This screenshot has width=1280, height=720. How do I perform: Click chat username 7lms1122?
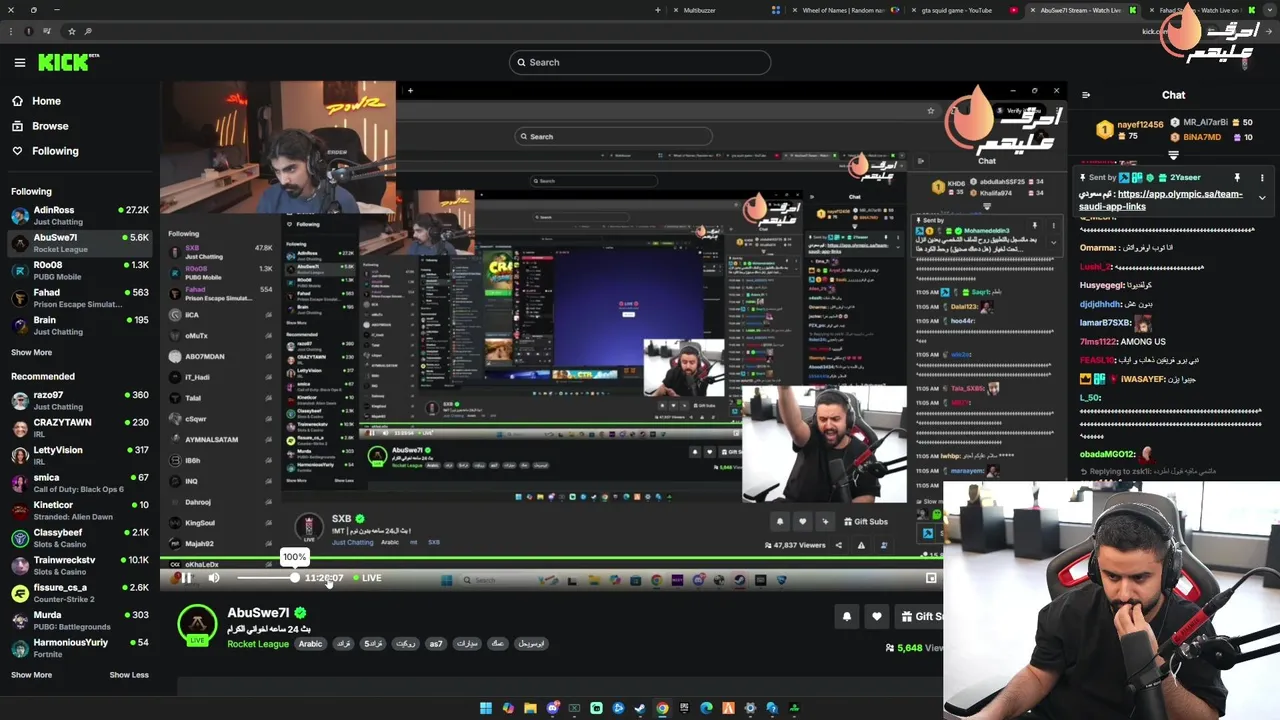click(1099, 342)
